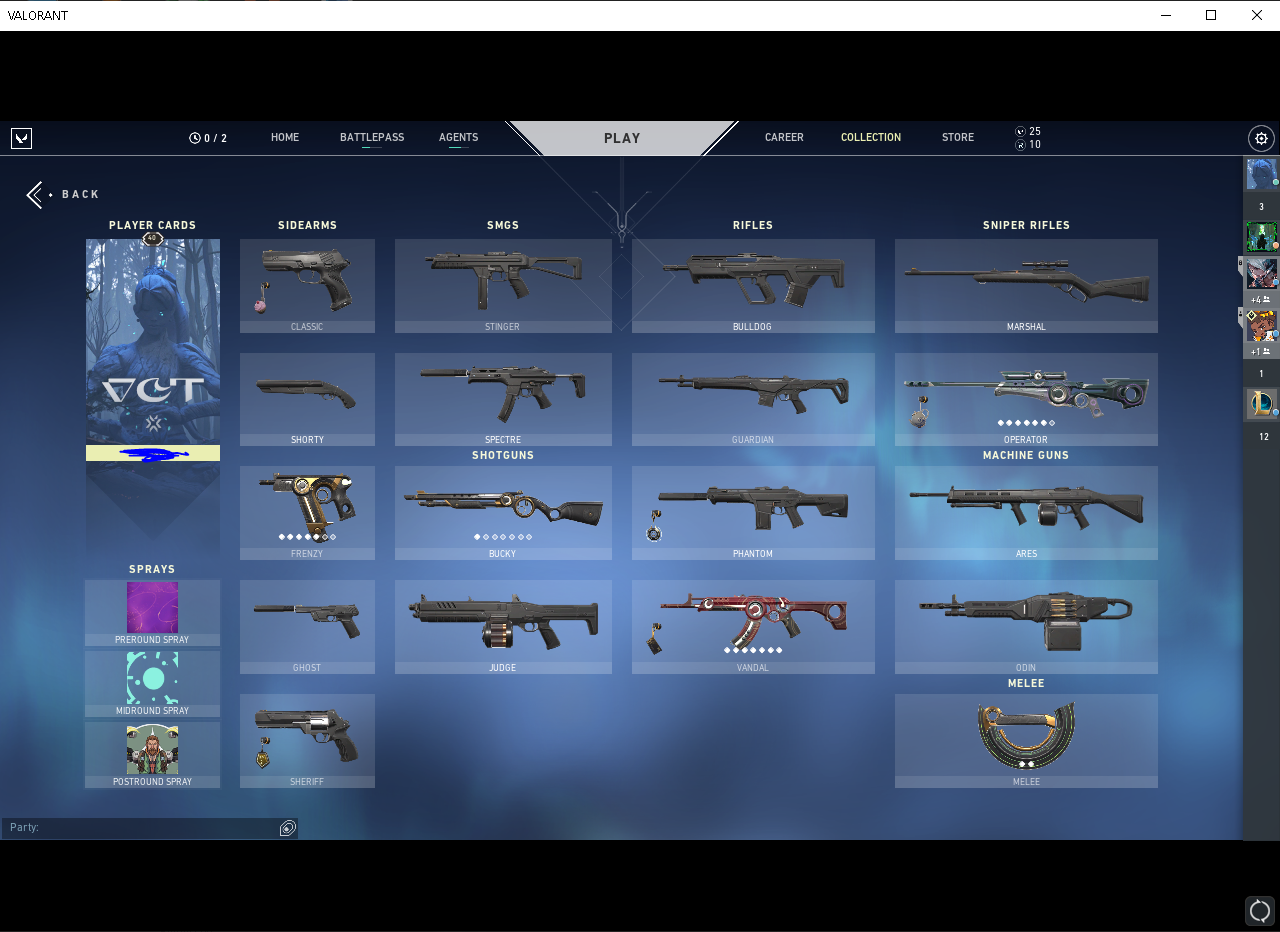Switch to the Agents tab
Image resolution: width=1280 pixels, height=932 pixels.
click(x=458, y=138)
